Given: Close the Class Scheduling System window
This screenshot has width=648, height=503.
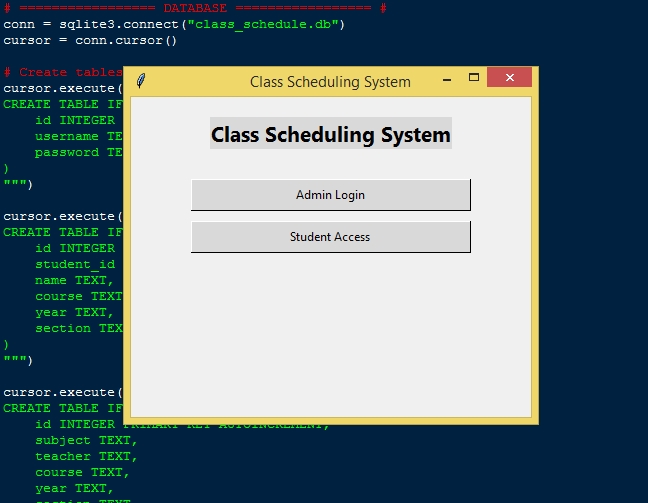Looking at the screenshot, I should point(510,78).
